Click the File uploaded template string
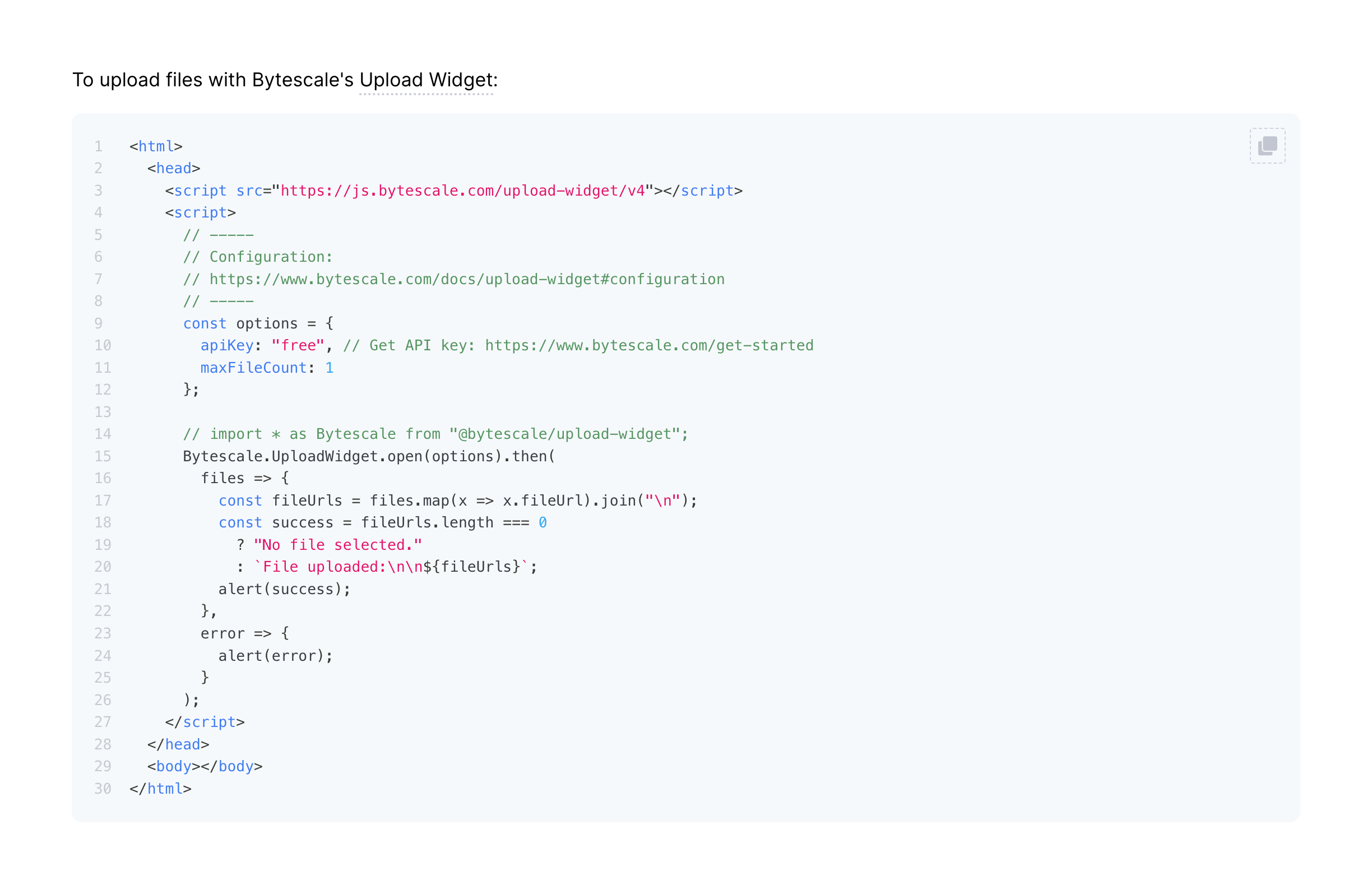1372x894 pixels. [390, 567]
